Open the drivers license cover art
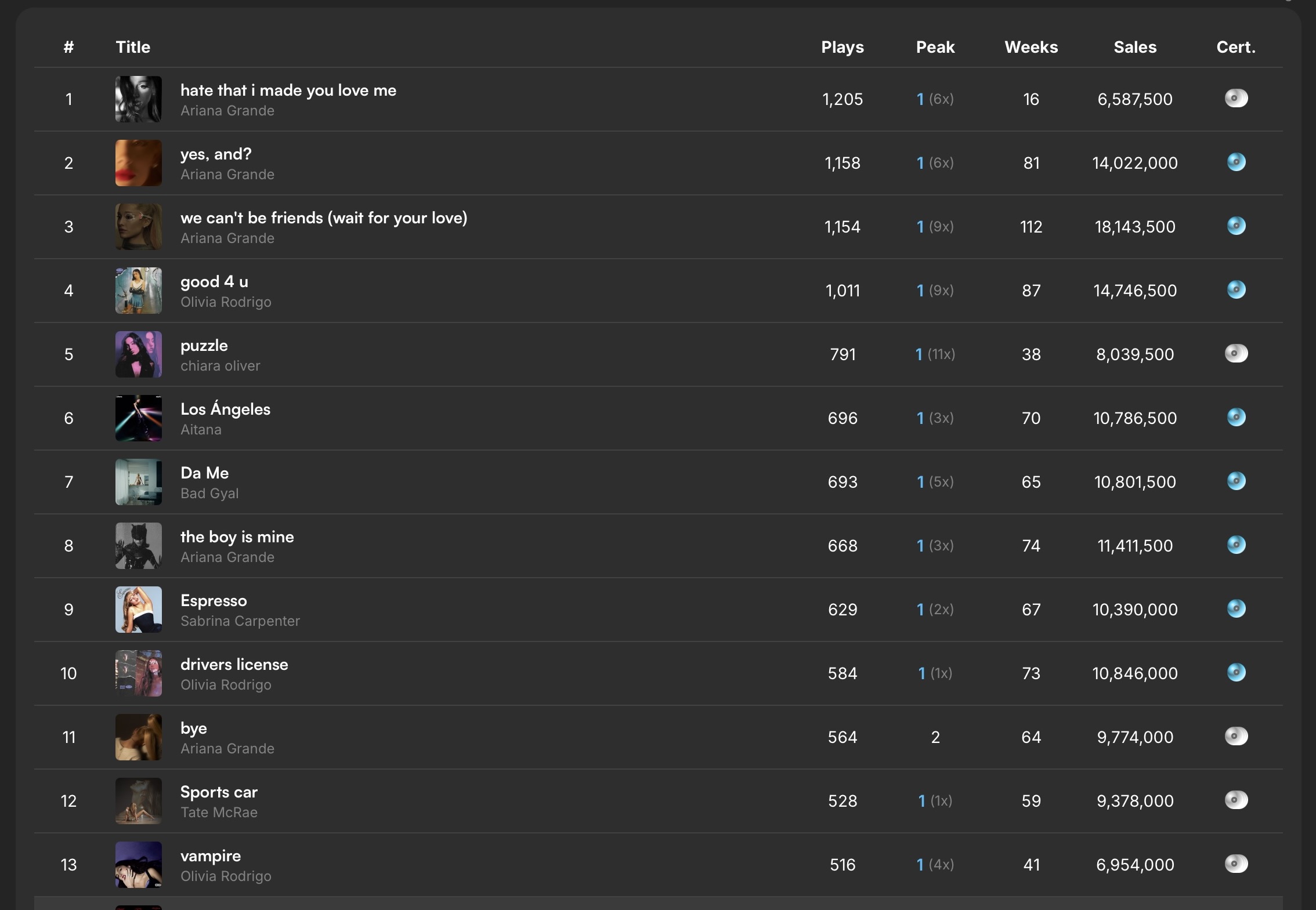 138,673
